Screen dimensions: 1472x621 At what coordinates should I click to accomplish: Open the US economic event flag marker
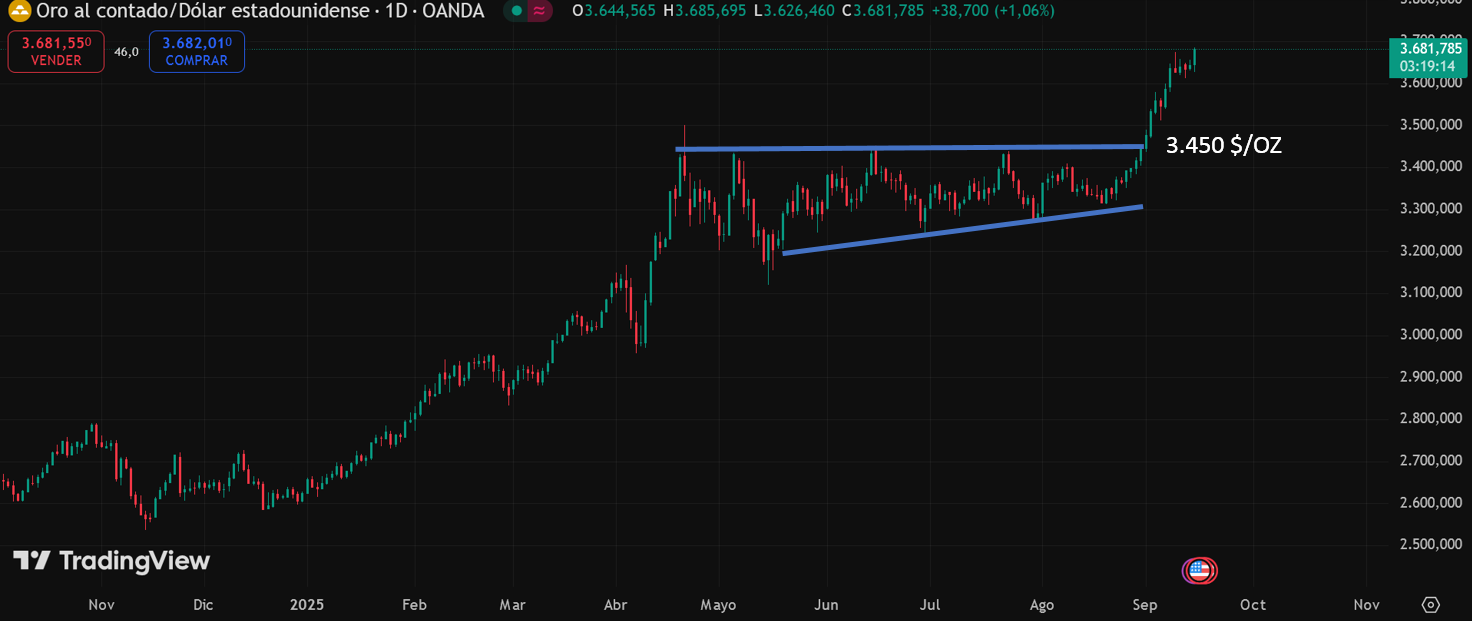pyautogui.click(x=1198, y=571)
